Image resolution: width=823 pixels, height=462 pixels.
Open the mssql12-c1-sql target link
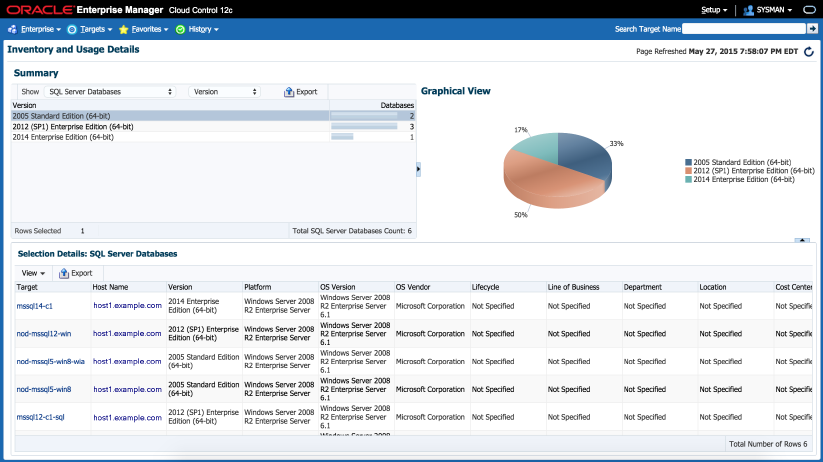(x=40, y=417)
